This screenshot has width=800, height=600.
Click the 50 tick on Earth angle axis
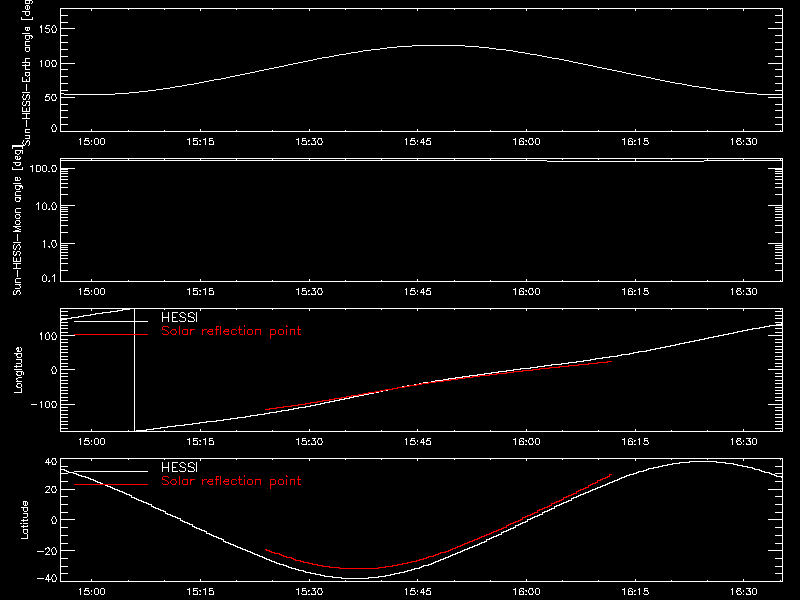click(x=51, y=97)
